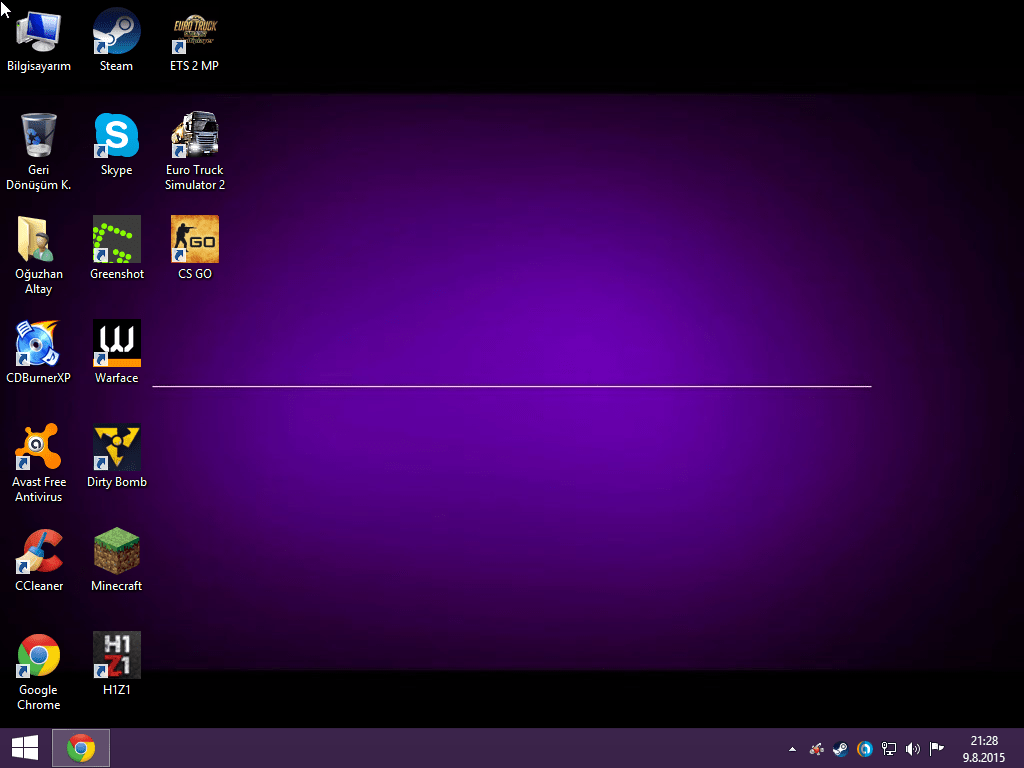
Task: Open the Steam tray icon
Action: click(840, 749)
